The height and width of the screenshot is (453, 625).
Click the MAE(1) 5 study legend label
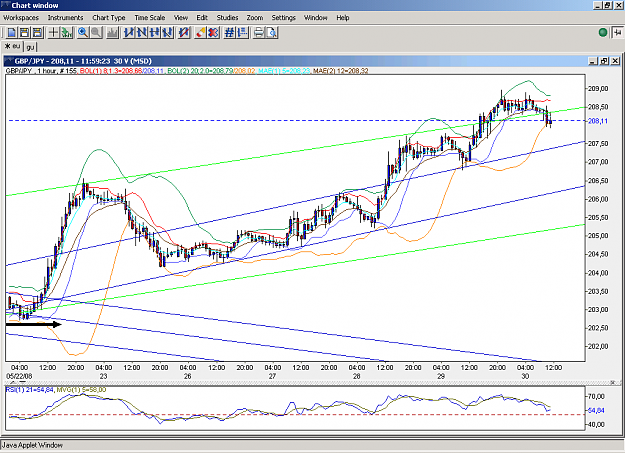(284, 71)
